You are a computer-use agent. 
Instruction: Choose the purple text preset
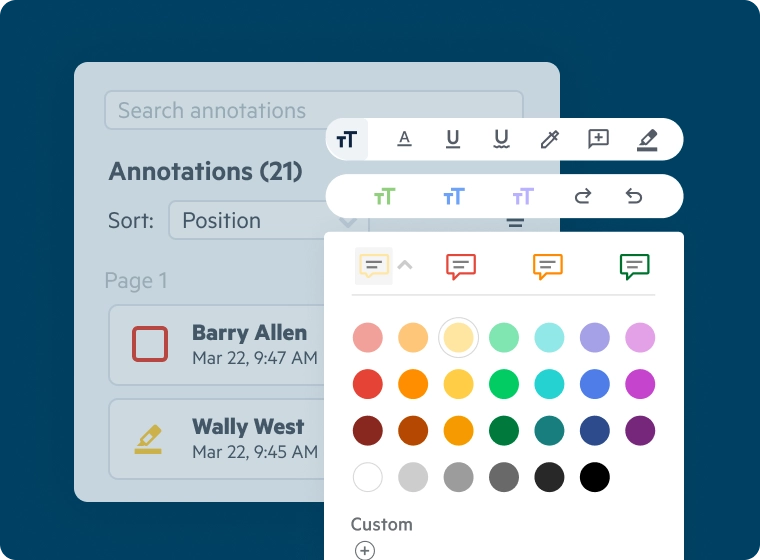[x=523, y=196]
